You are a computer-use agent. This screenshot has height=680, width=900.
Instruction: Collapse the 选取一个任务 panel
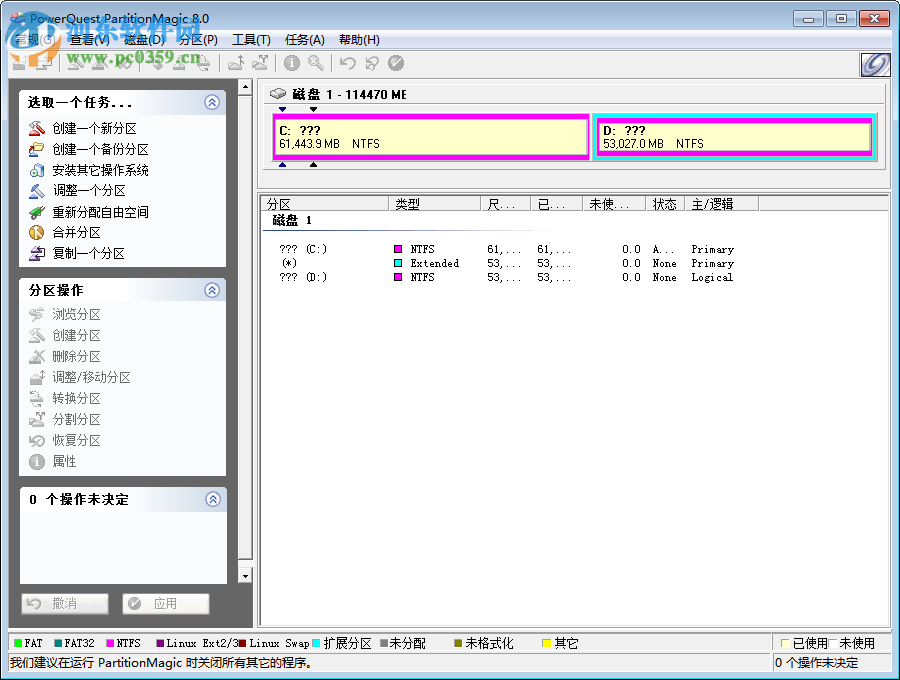click(211, 101)
